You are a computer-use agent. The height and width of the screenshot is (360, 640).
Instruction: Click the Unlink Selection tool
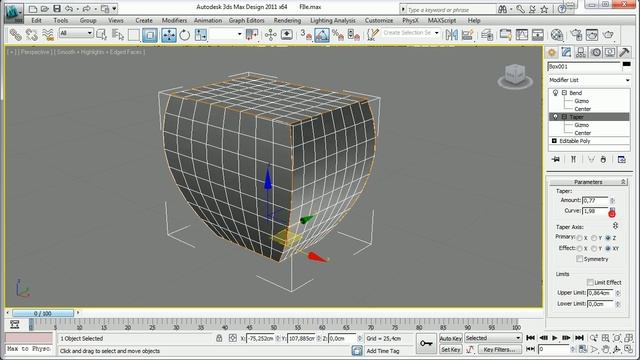(x=31, y=35)
